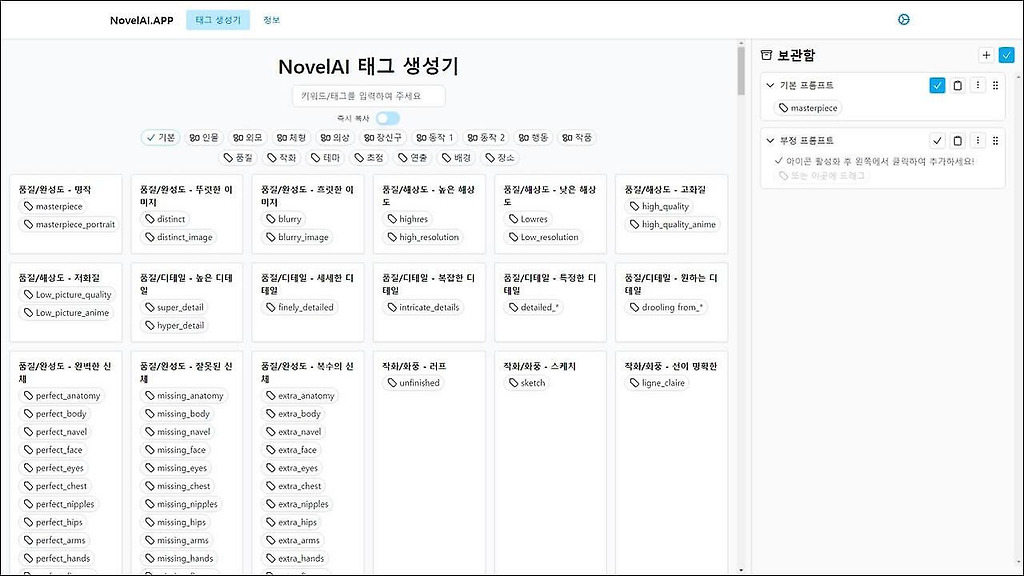Add the blurry tag
Image resolution: width=1024 pixels, height=576 pixels.
(x=283, y=219)
